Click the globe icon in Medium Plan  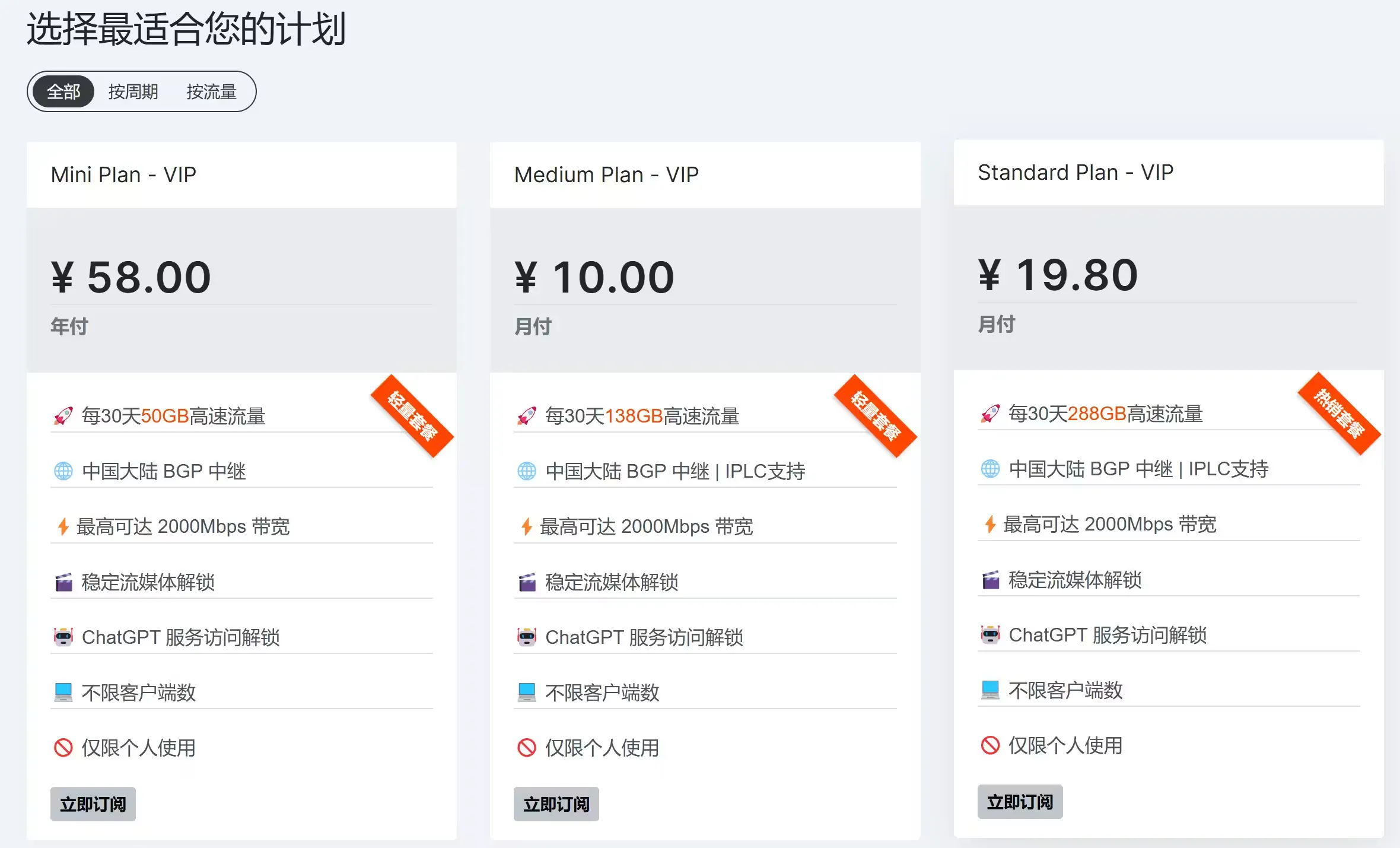(x=527, y=471)
